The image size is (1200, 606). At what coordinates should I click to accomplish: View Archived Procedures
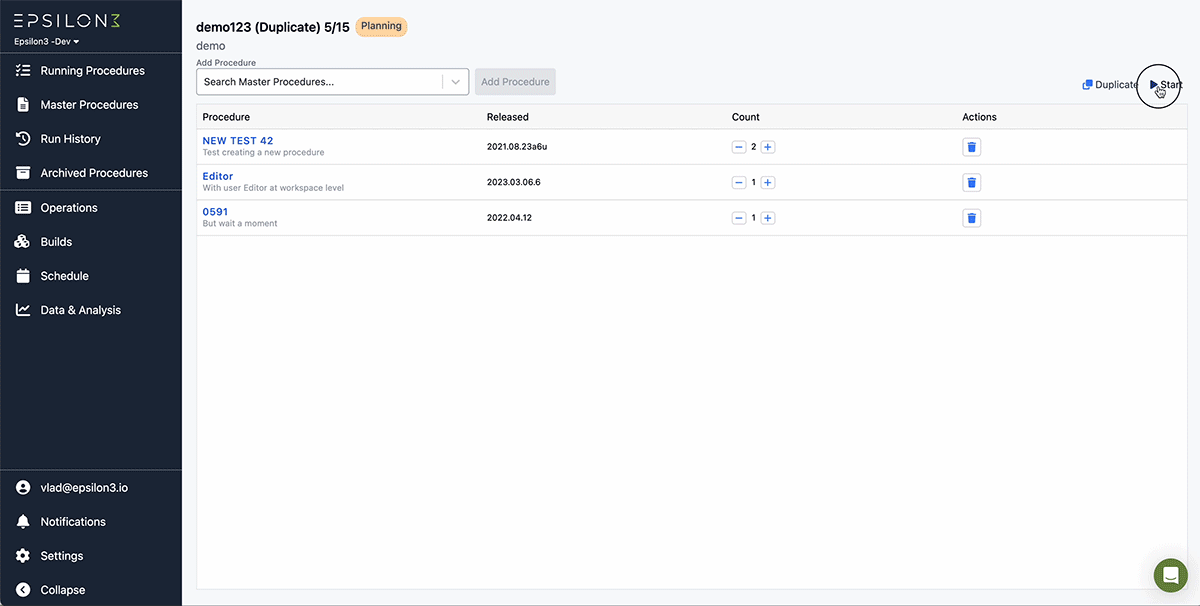click(x=95, y=172)
